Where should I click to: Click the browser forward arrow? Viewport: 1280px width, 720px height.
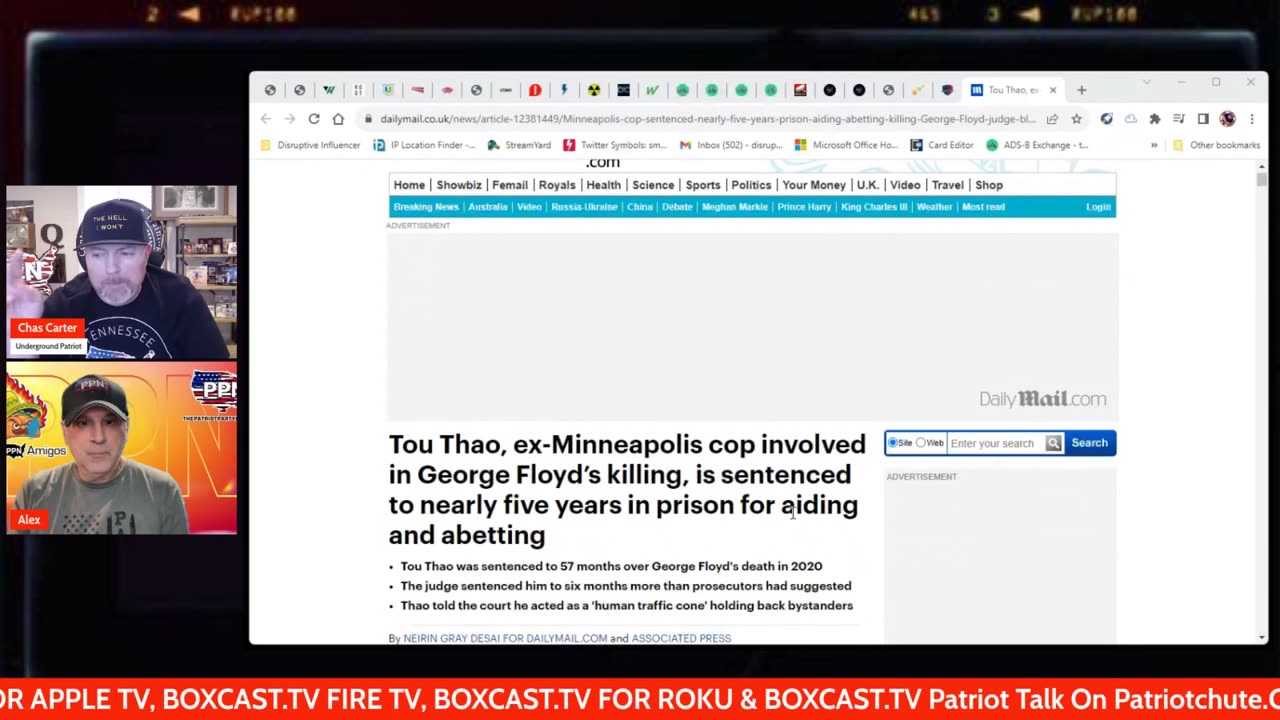coord(290,119)
